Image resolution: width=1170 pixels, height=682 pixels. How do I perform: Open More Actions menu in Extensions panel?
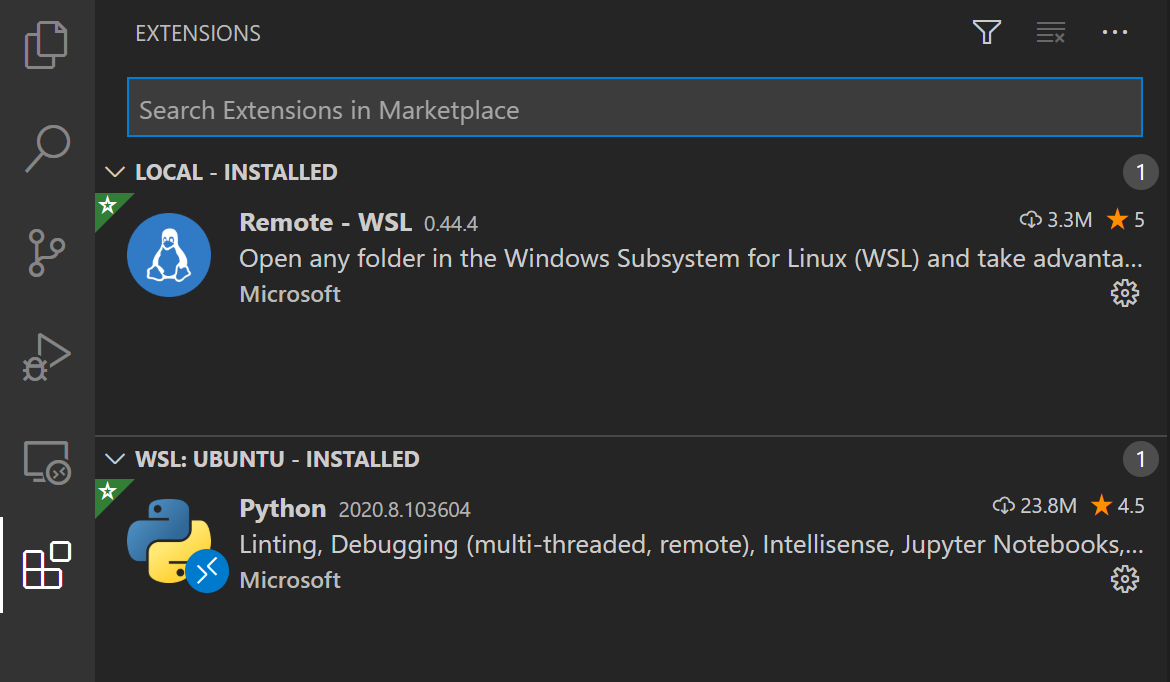1114,32
